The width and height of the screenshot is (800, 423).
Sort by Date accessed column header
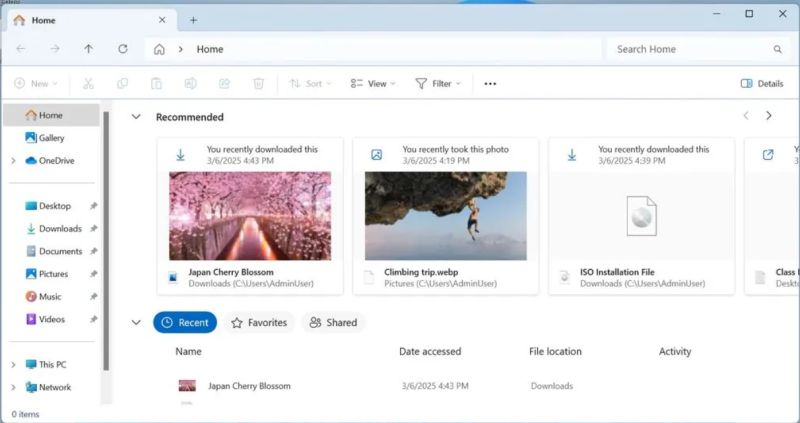pyautogui.click(x=429, y=351)
